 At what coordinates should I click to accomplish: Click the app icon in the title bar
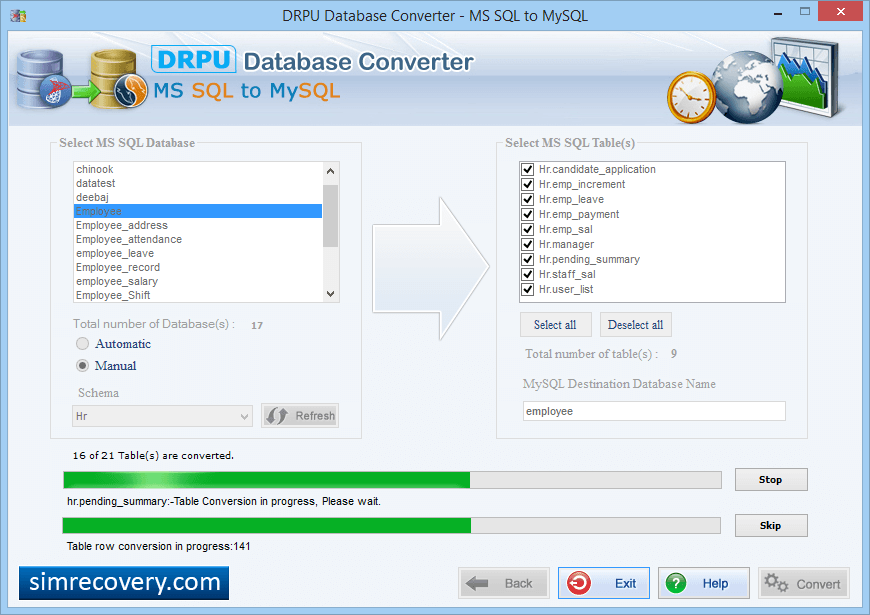click(x=18, y=16)
